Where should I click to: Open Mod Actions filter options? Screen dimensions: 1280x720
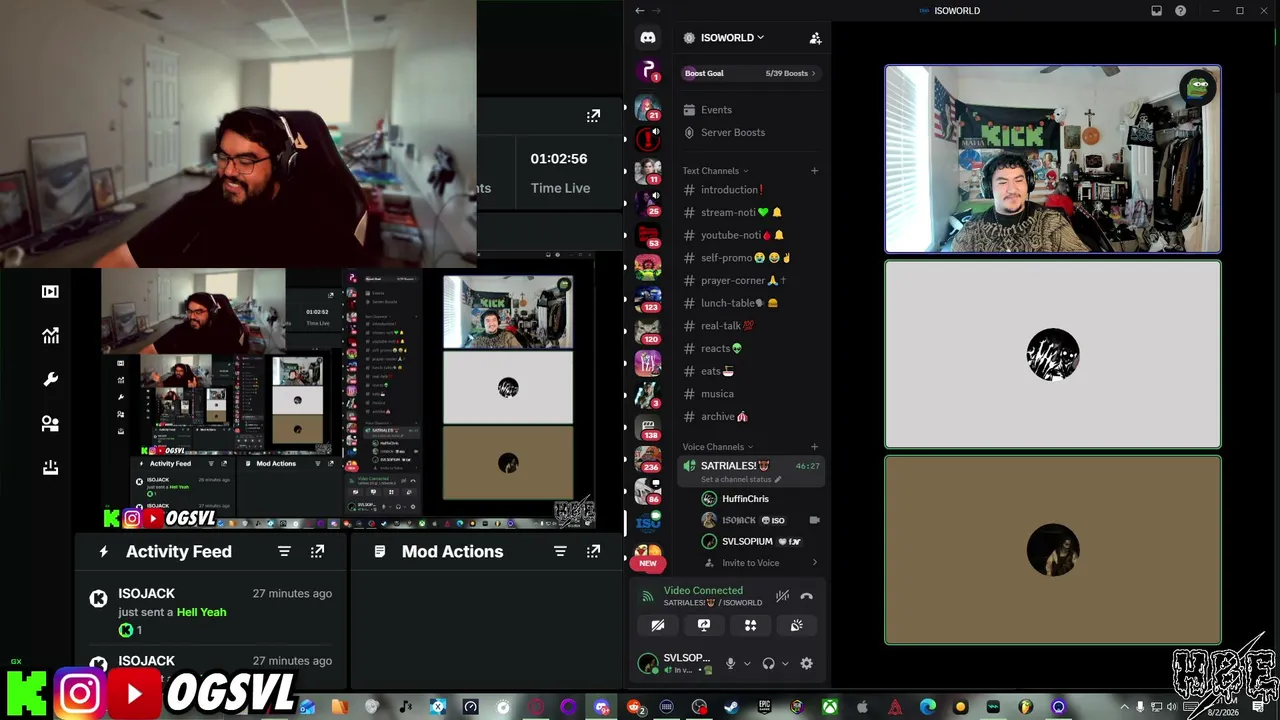click(x=560, y=551)
